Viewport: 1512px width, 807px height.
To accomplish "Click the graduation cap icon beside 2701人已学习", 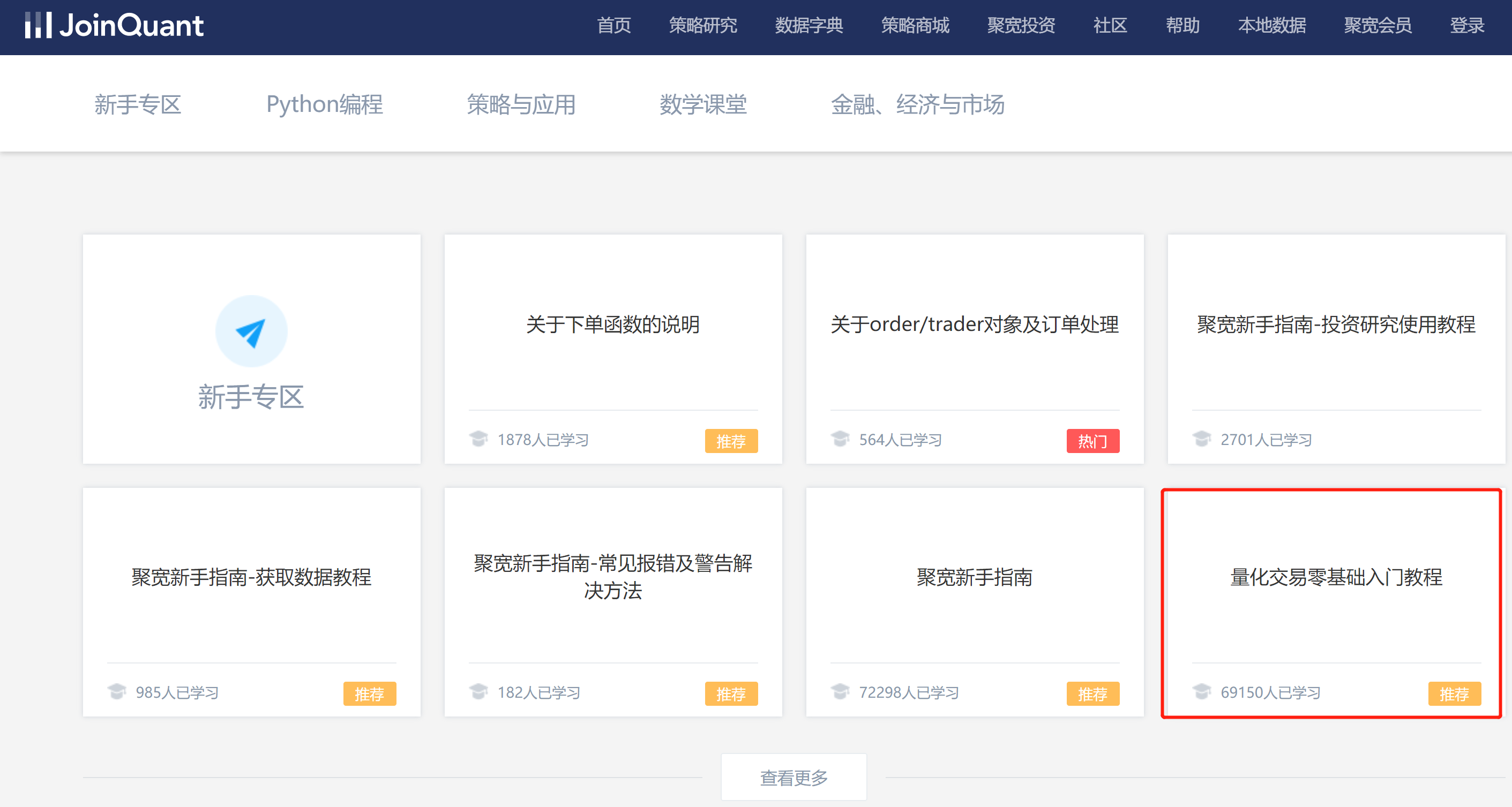I will (1203, 439).
